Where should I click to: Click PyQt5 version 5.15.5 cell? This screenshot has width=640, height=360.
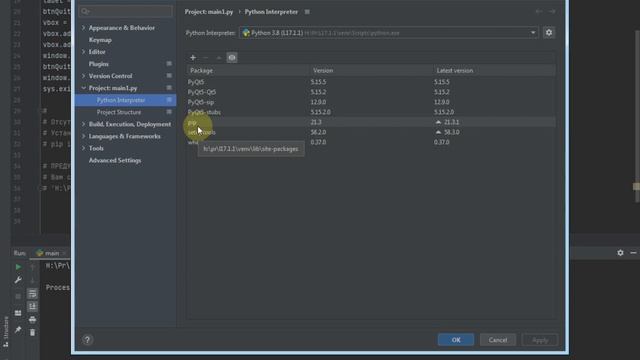pyautogui.click(x=318, y=82)
